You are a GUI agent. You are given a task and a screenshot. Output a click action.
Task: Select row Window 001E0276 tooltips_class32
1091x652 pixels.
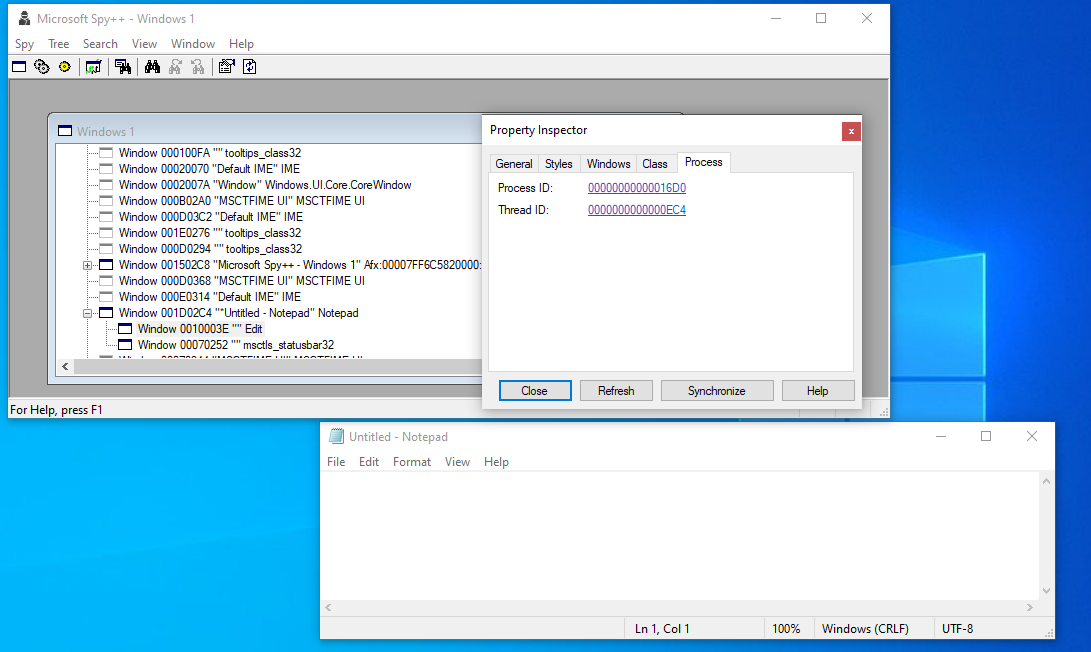click(209, 233)
